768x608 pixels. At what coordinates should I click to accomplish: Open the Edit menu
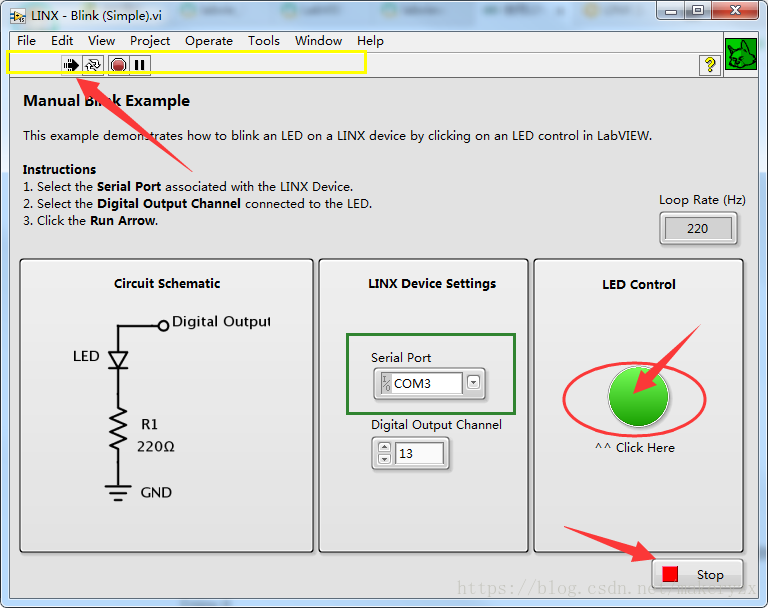point(62,41)
